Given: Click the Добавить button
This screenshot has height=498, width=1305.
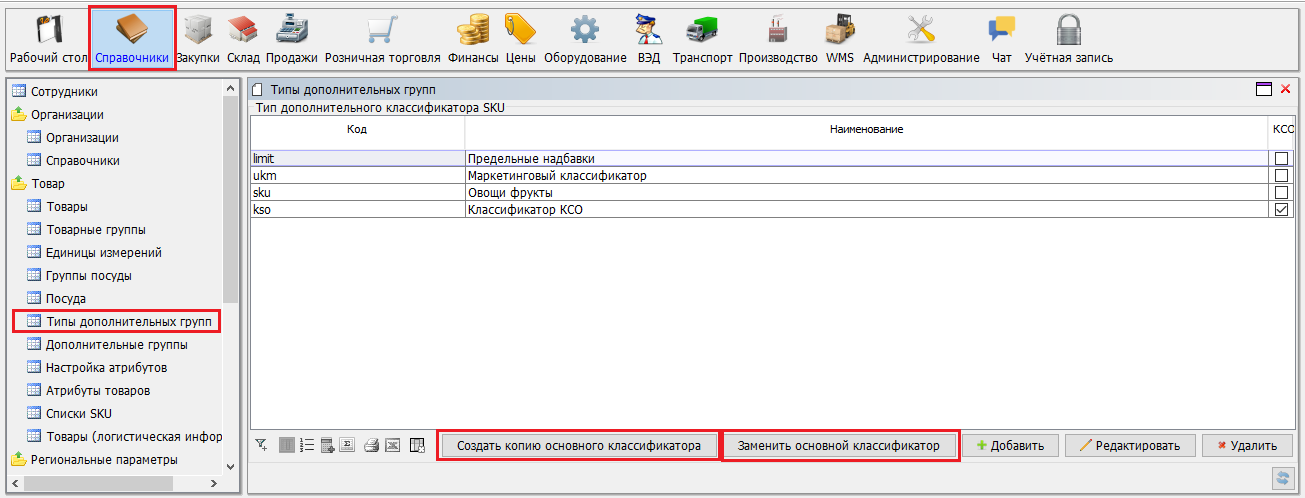Looking at the screenshot, I should pyautogui.click(x=1009, y=446).
